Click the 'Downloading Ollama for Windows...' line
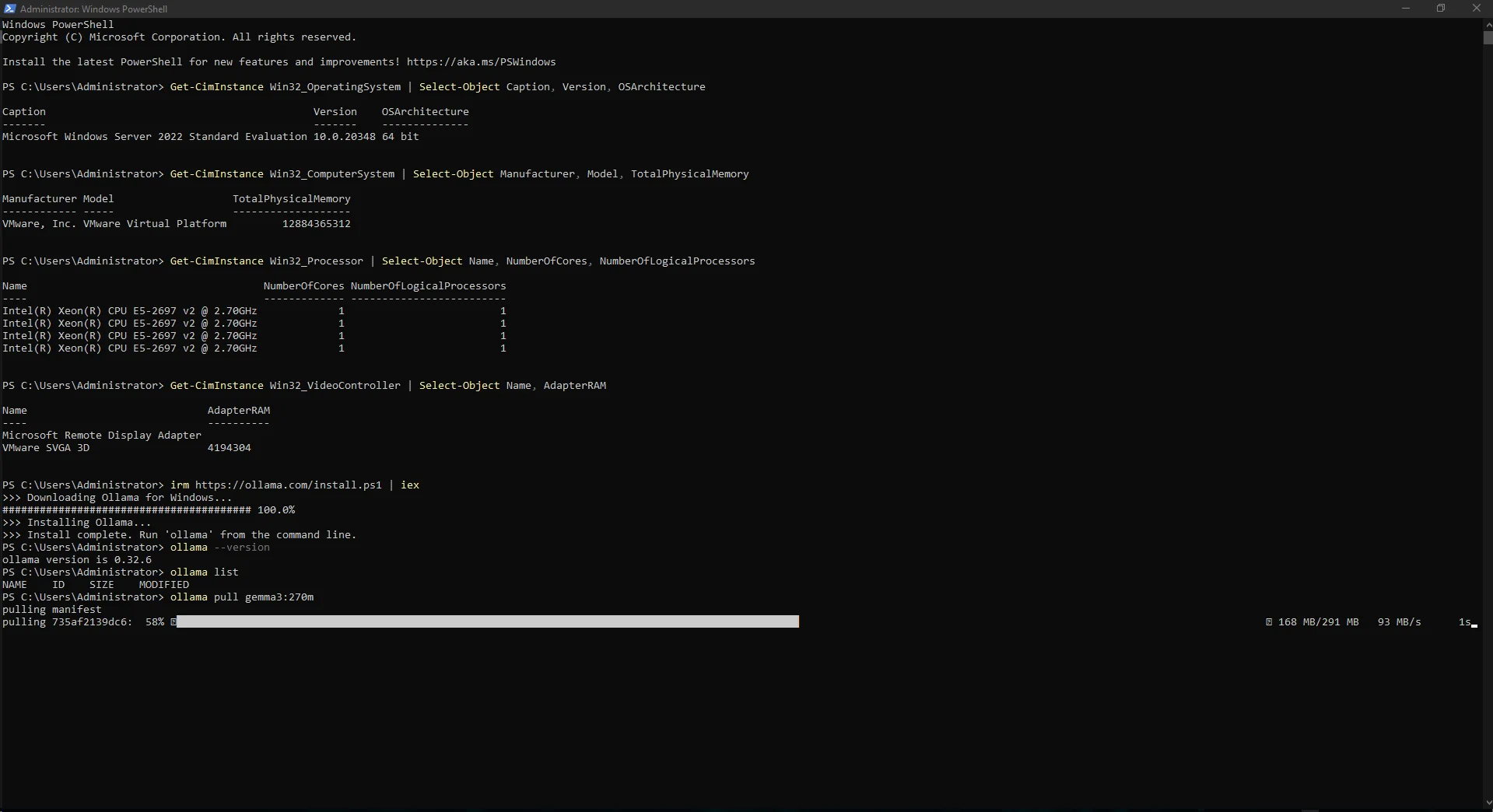This screenshot has width=1493, height=812. (117, 498)
